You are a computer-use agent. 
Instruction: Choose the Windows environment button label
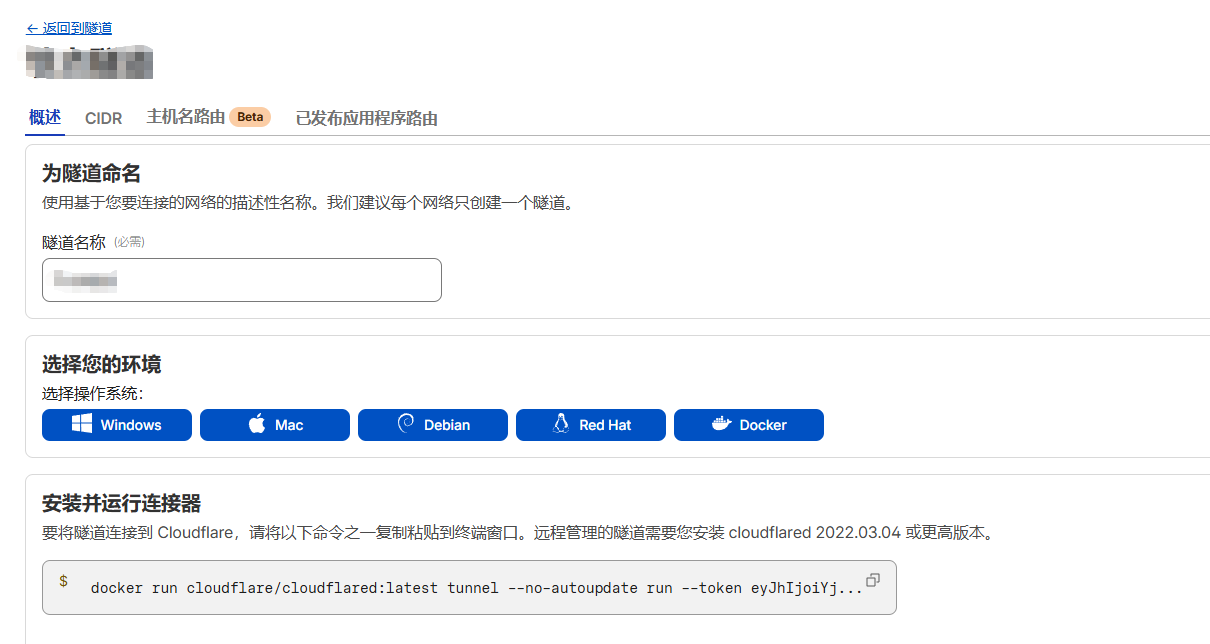pyautogui.click(x=131, y=425)
